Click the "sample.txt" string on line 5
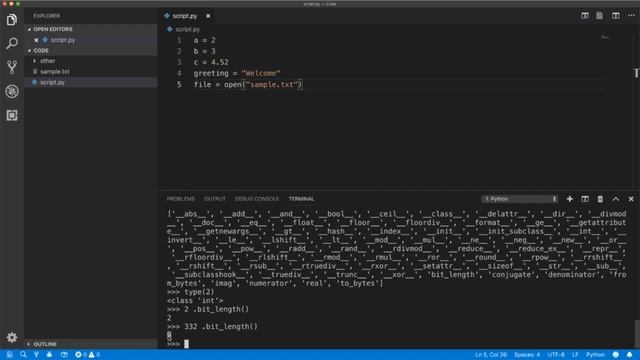The image size is (640, 360). coord(271,84)
